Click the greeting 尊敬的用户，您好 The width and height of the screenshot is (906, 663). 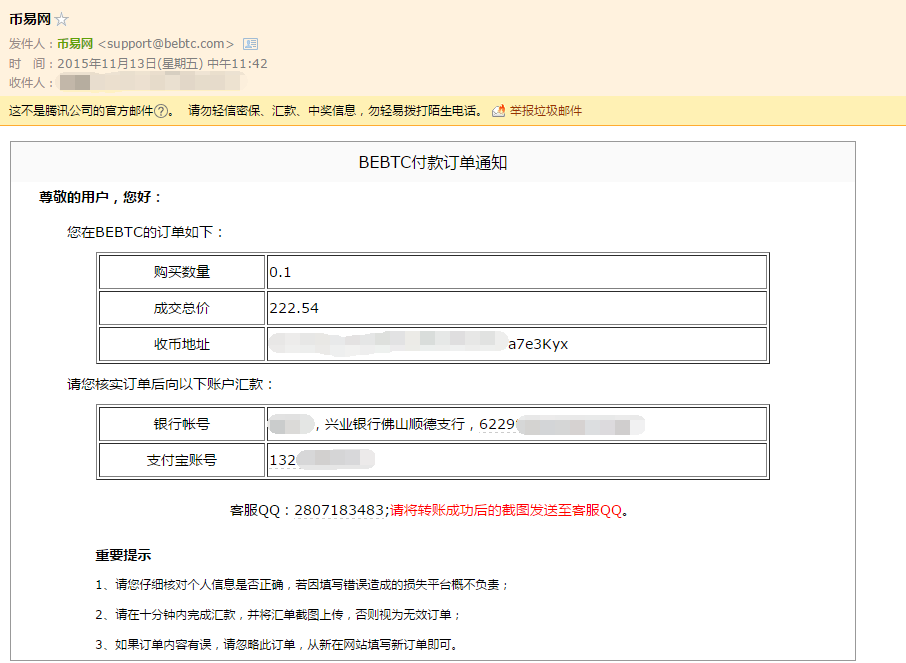101,197
